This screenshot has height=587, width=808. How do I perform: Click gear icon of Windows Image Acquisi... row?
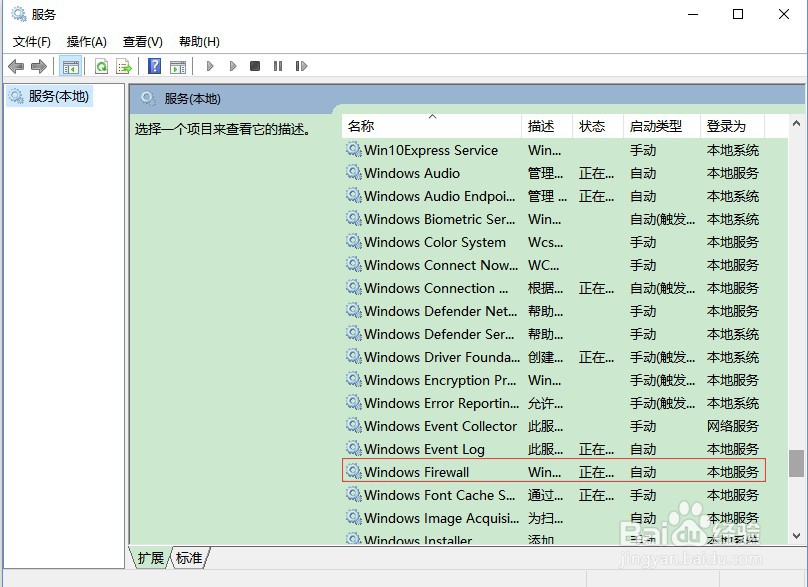(354, 517)
